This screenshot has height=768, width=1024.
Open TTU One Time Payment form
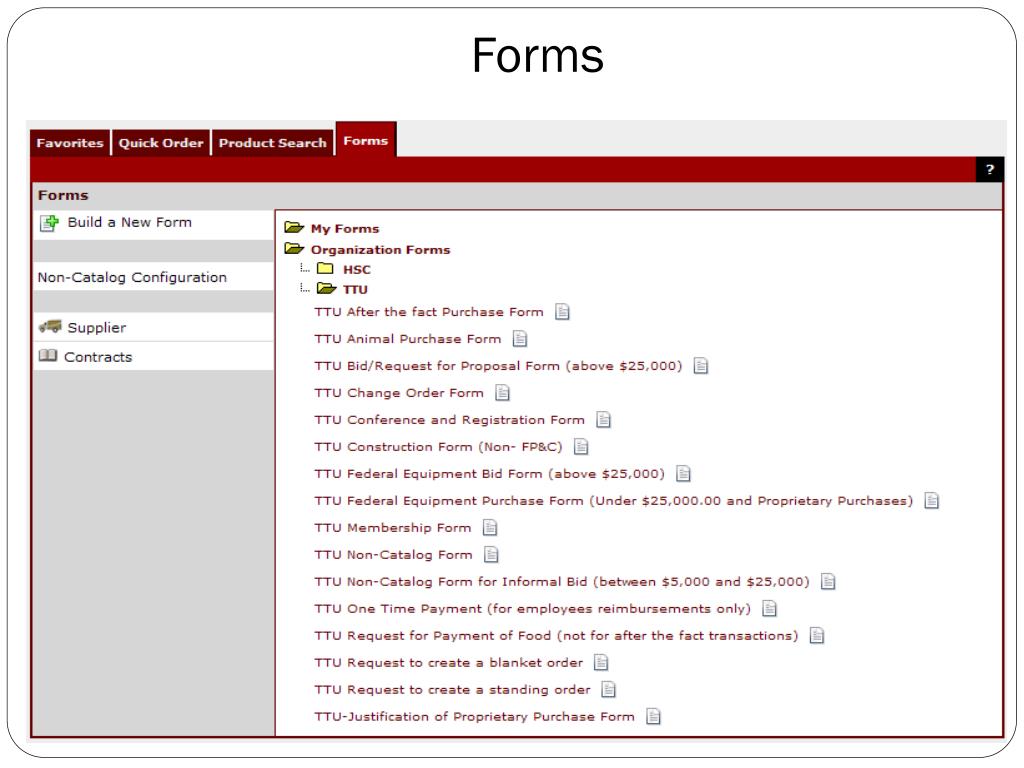pos(532,609)
